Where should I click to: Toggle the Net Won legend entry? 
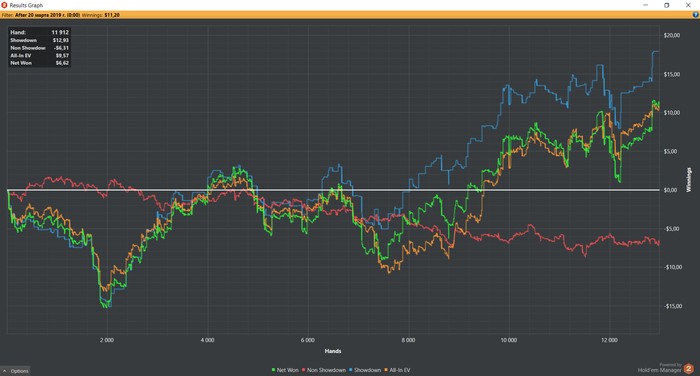click(x=285, y=370)
